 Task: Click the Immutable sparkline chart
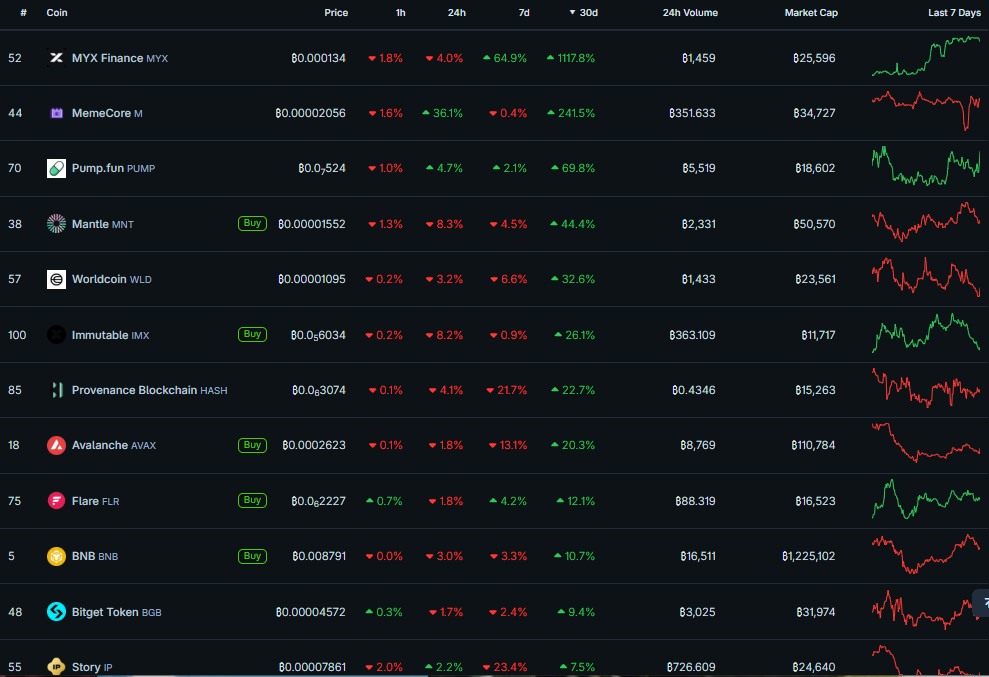926,333
